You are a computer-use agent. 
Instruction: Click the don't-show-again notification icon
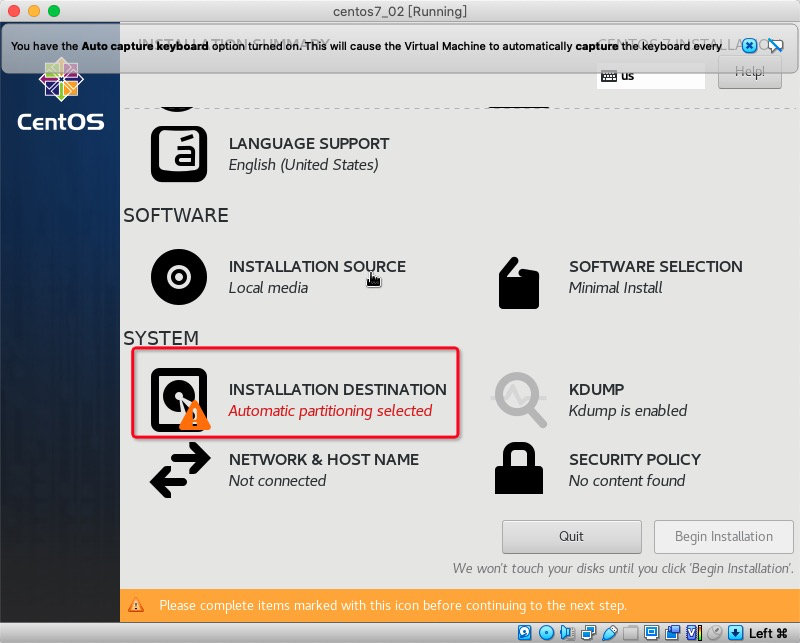[x=776, y=46]
